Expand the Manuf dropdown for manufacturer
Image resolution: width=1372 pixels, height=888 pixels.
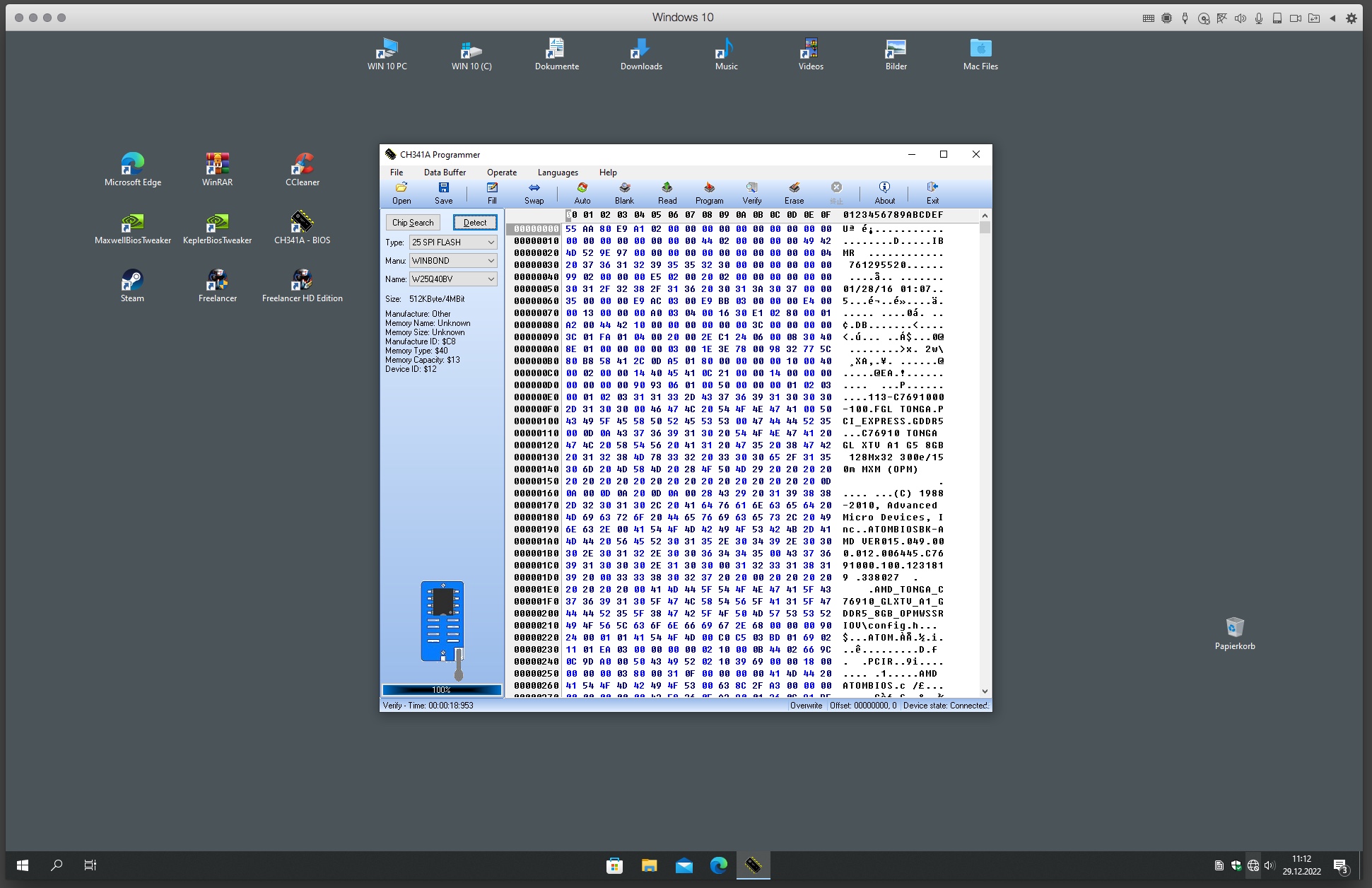click(x=489, y=261)
